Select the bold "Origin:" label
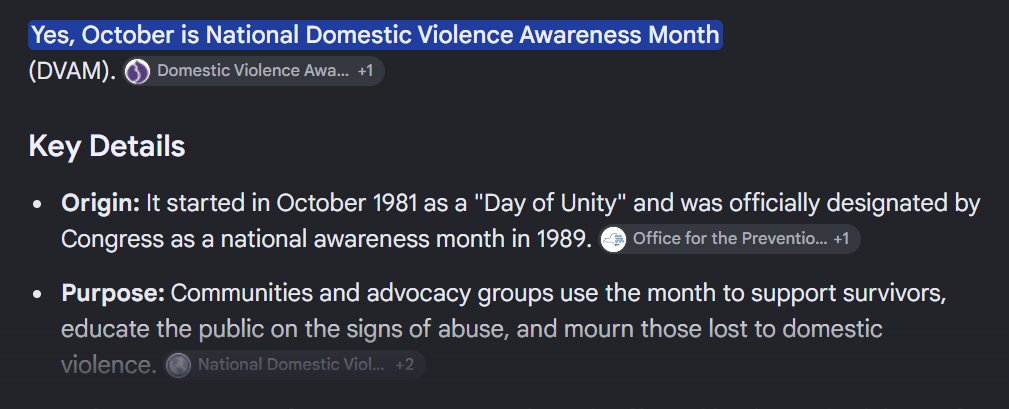Viewport: 1009px width, 409px height. click(100, 204)
